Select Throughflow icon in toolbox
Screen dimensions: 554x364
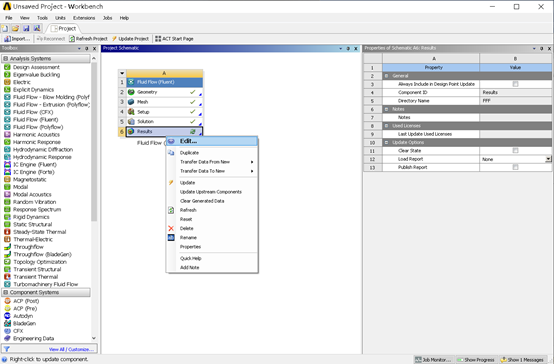coord(7,247)
